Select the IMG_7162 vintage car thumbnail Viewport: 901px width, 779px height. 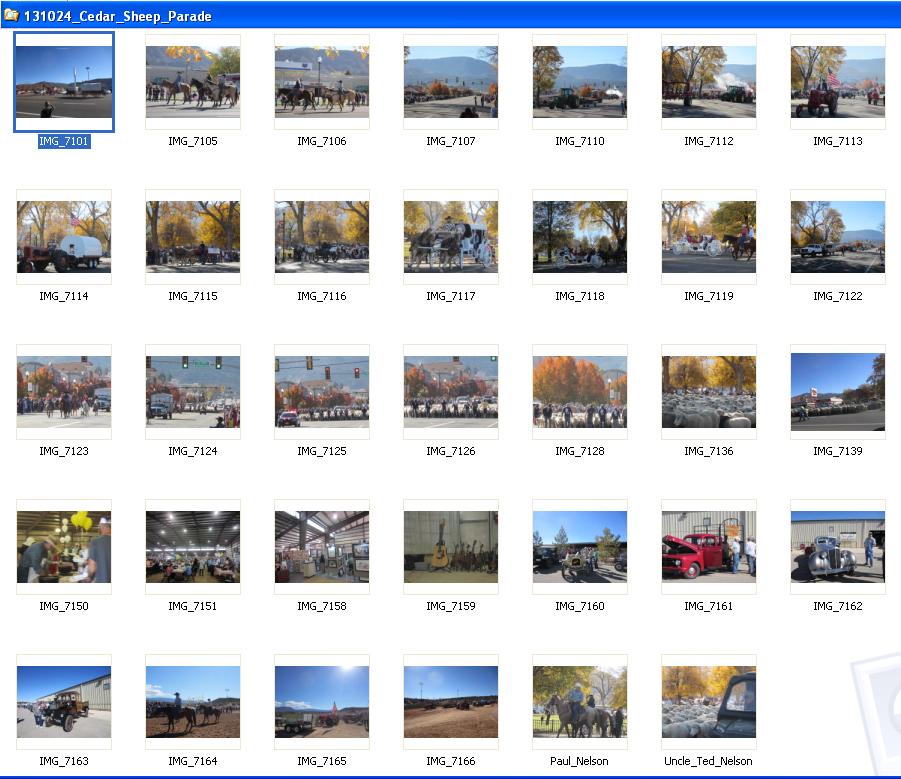pos(838,547)
